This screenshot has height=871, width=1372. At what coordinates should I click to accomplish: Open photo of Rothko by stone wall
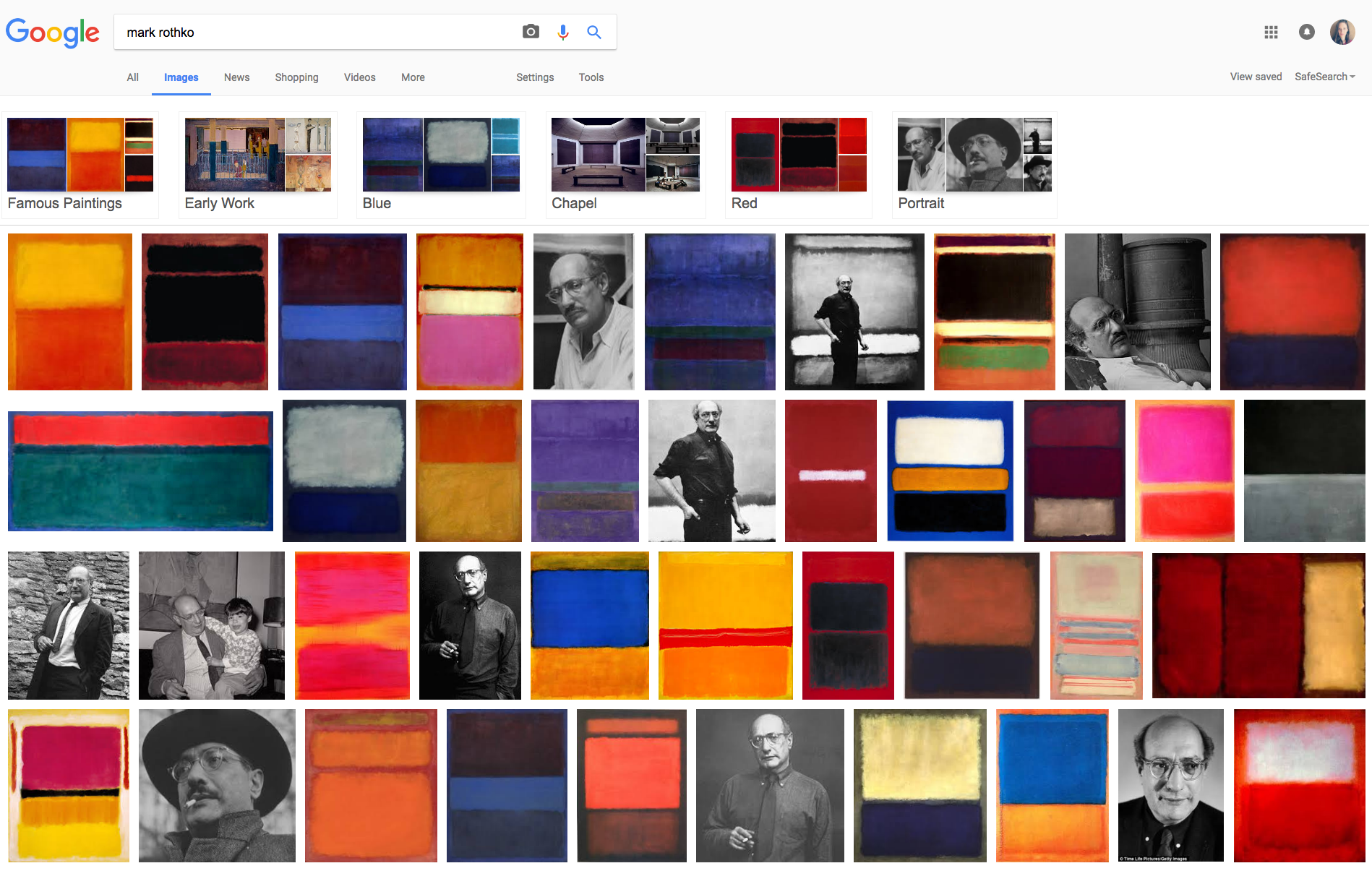click(69, 625)
